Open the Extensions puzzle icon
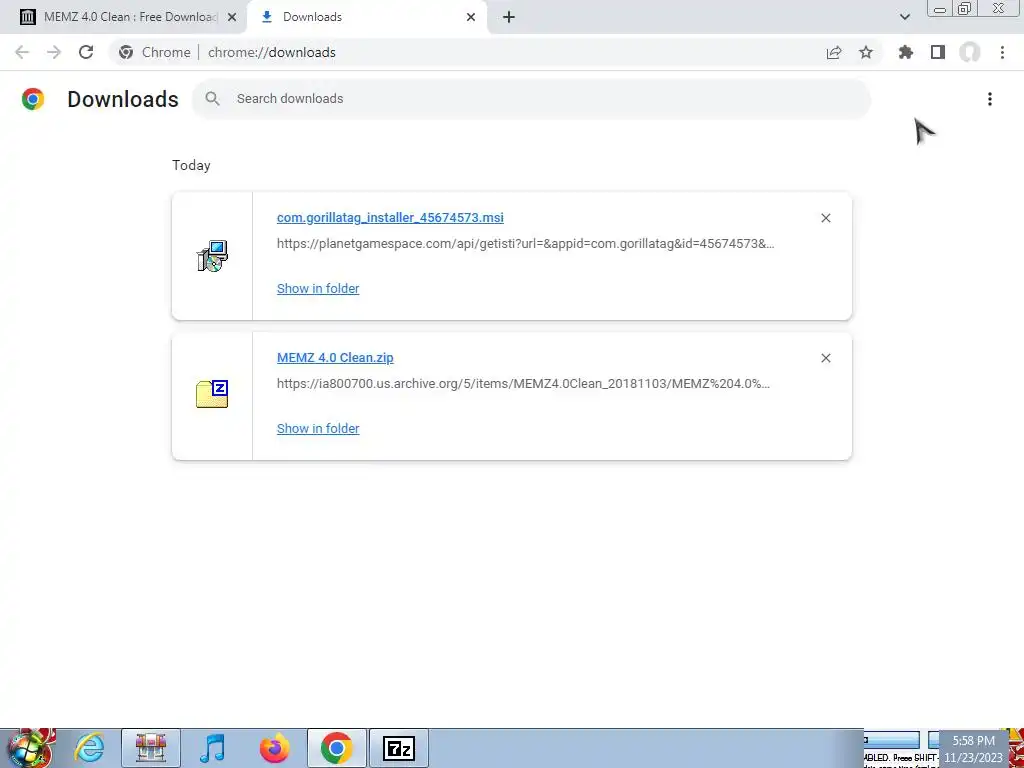The image size is (1024, 768). pos(905,52)
